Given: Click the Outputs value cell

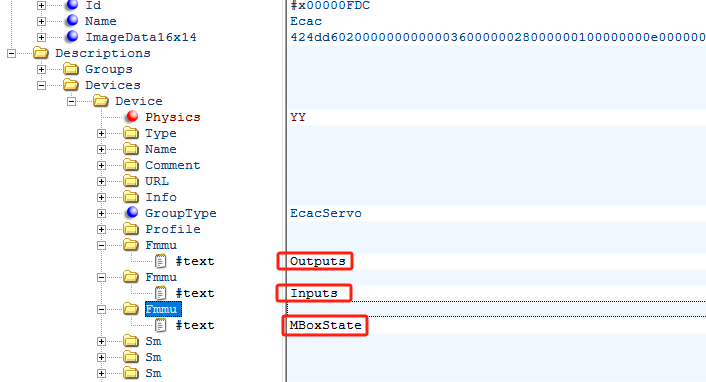Looking at the screenshot, I should click(317, 261).
